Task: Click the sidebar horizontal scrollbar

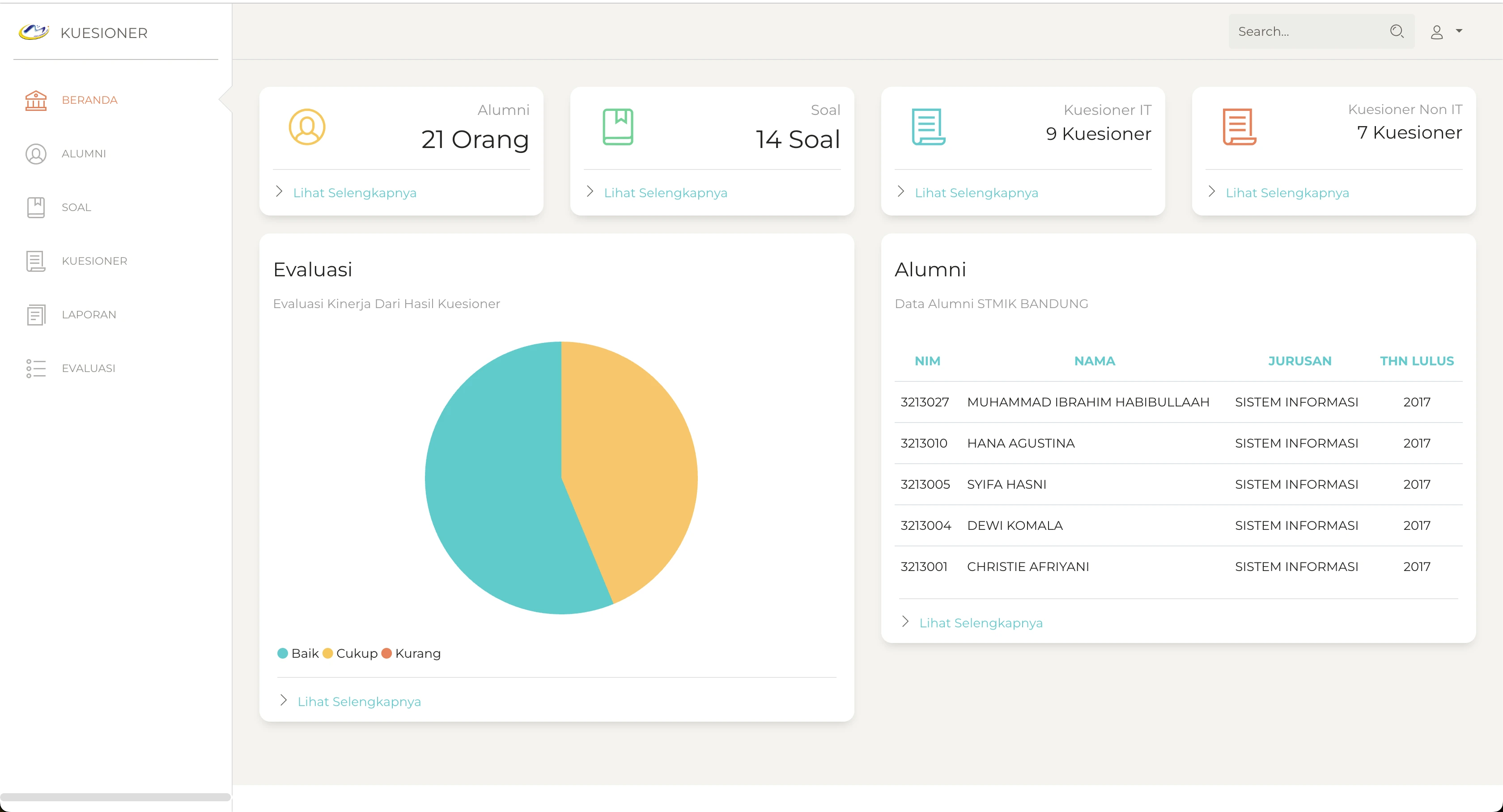Action: coord(115,797)
